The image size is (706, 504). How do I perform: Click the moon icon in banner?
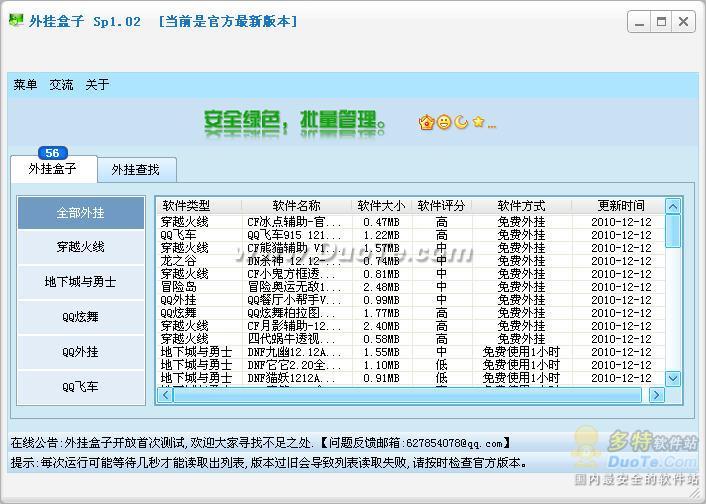[x=461, y=122]
